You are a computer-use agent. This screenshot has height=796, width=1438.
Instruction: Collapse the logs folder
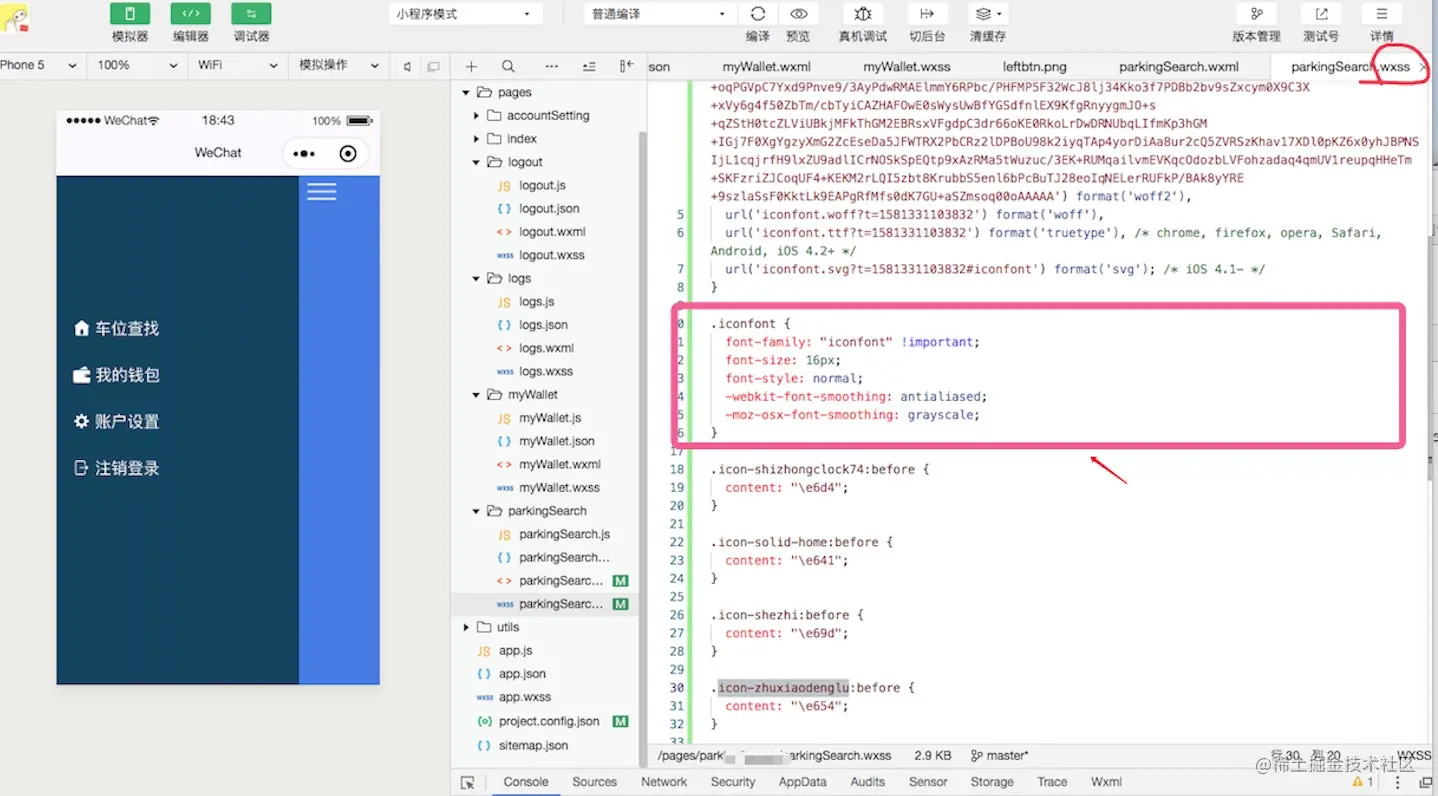coord(477,278)
